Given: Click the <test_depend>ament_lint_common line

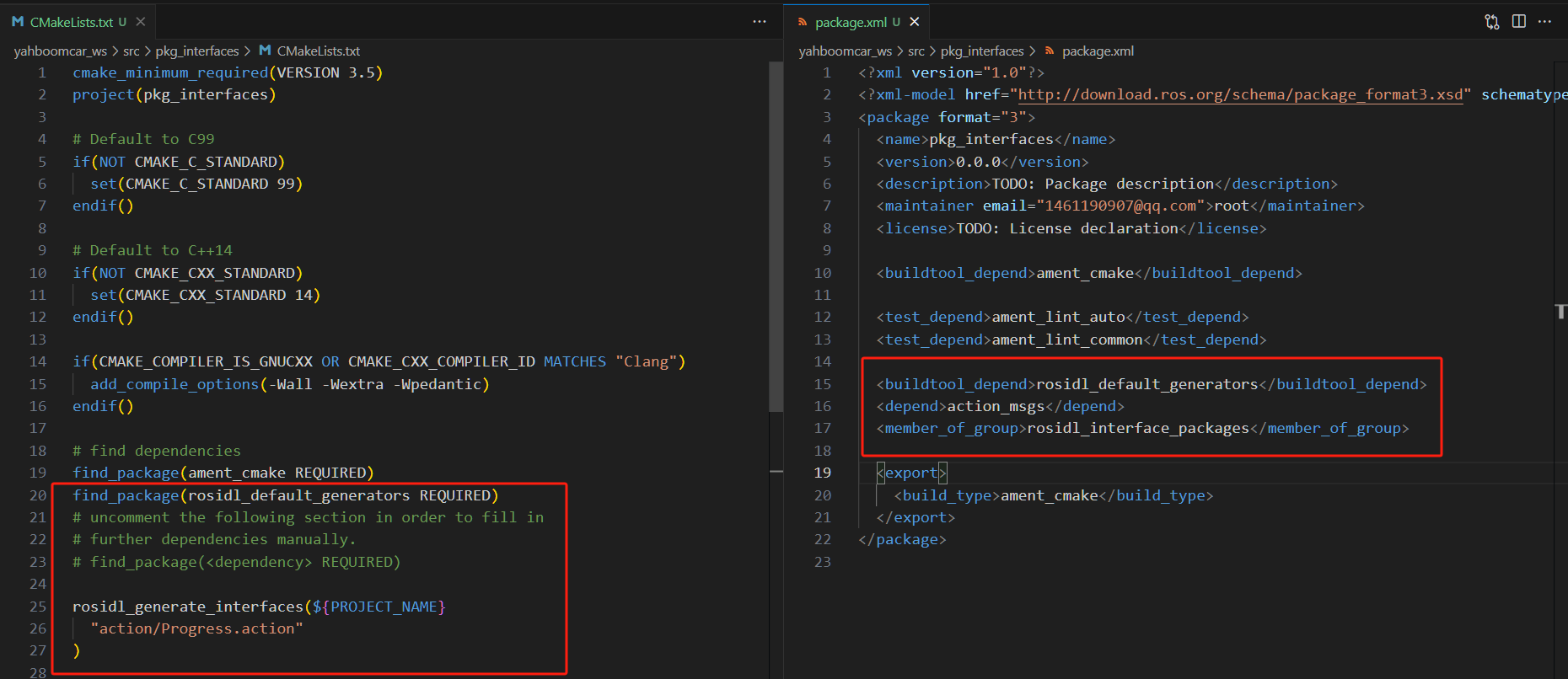Looking at the screenshot, I should [x=1071, y=339].
